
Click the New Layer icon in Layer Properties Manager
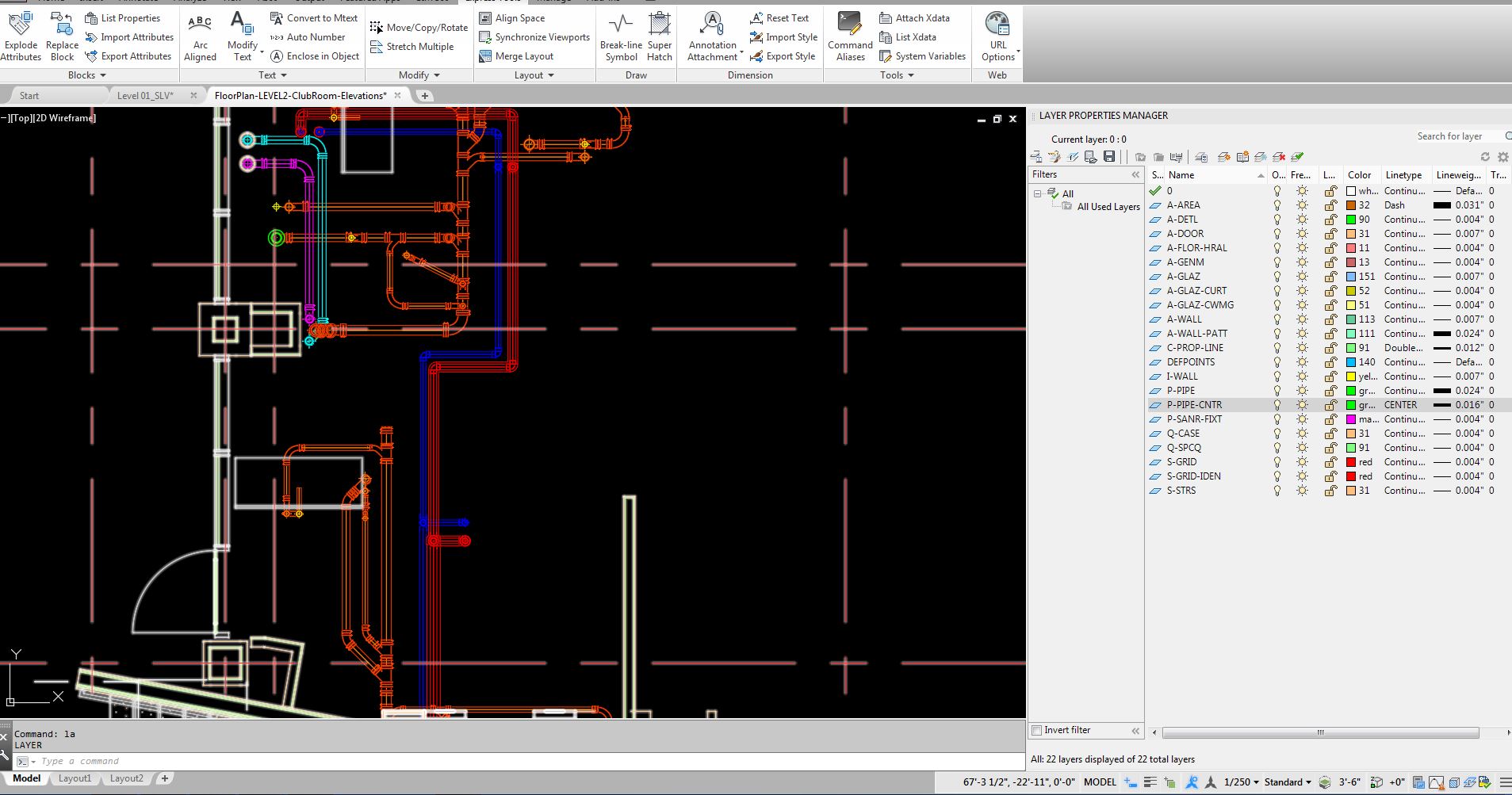1224,156
